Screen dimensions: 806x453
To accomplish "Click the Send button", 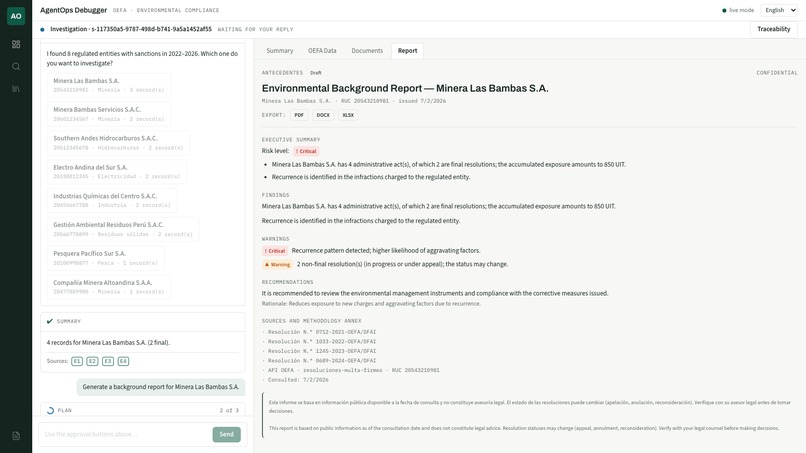I will (227, 434).
